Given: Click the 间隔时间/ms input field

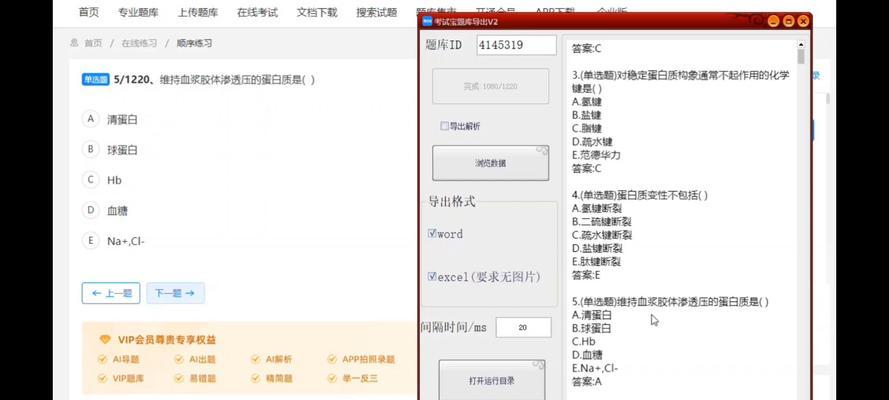Looking at the screenshot, I should point(523,327).
